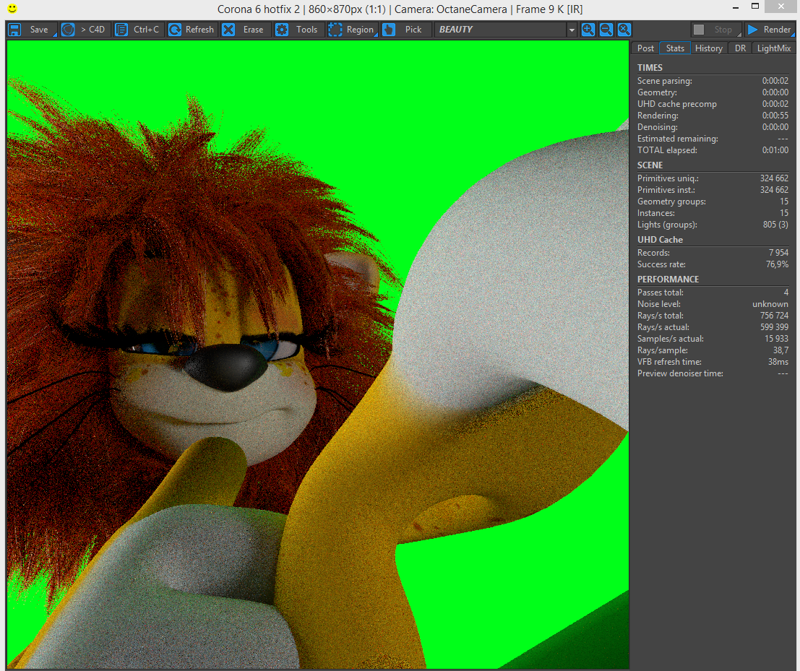The width and height of the screenshot is (800, 671).
Task: Click the 'Lights (groups):' row
Action: point(712,225)
